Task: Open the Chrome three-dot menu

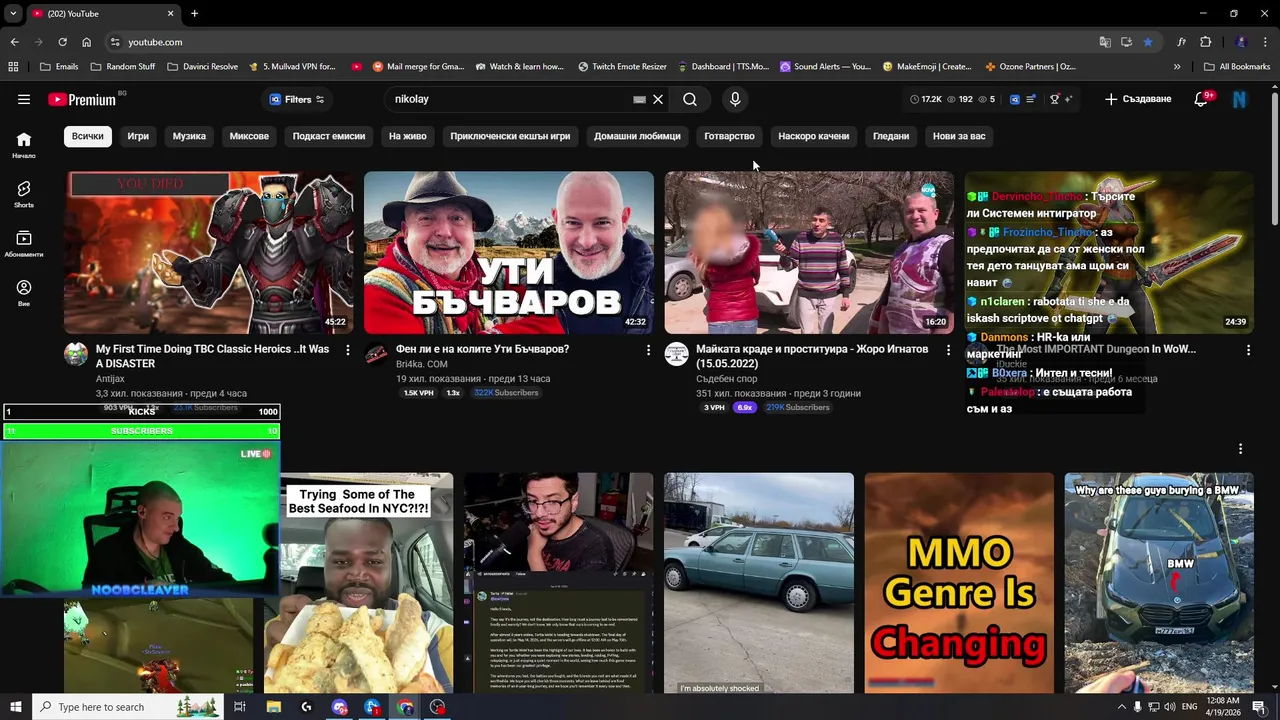Action: coord(1266,42)
